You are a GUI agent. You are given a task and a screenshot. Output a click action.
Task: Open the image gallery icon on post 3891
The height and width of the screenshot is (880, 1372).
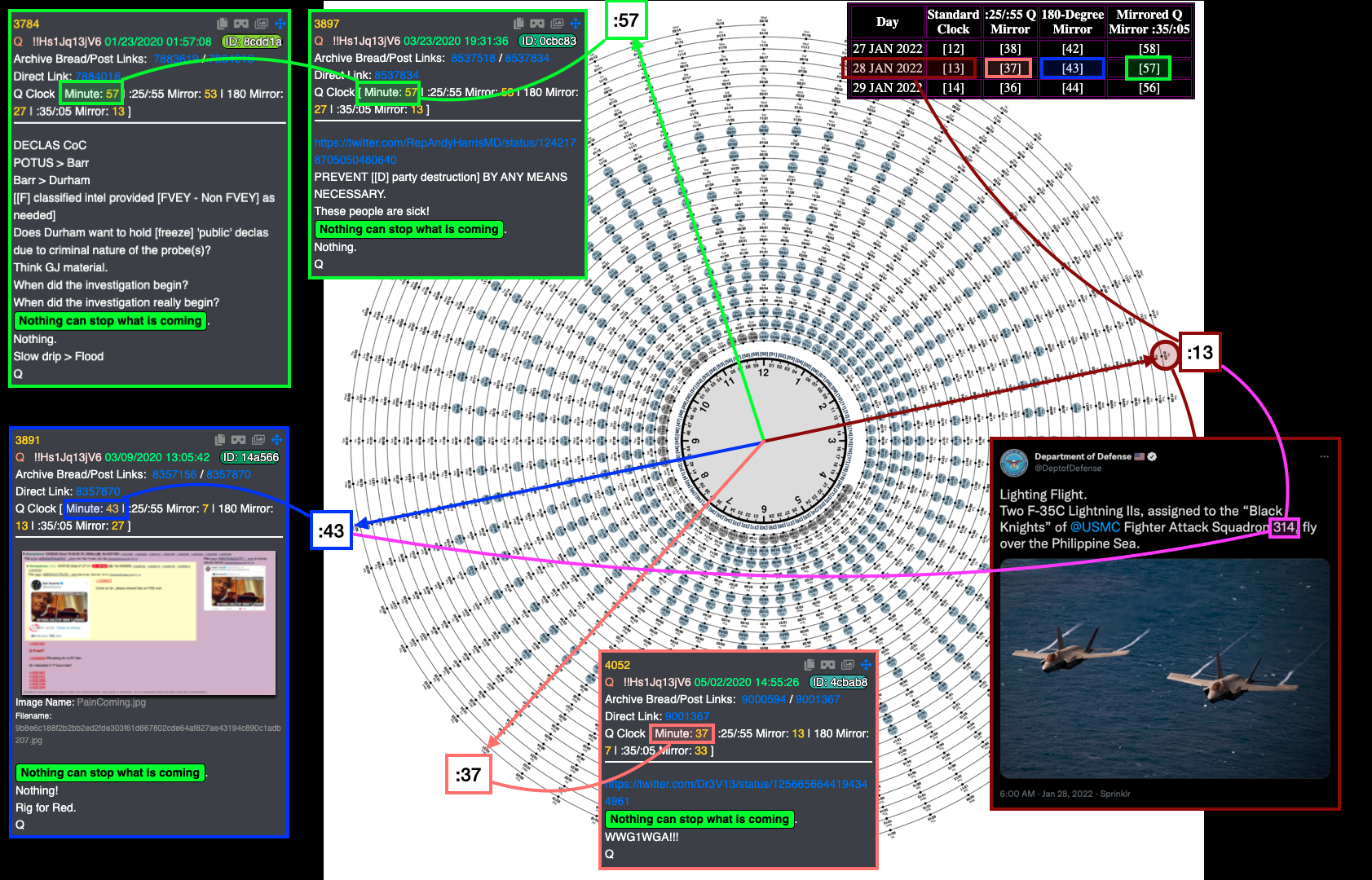tap(258, 440)
